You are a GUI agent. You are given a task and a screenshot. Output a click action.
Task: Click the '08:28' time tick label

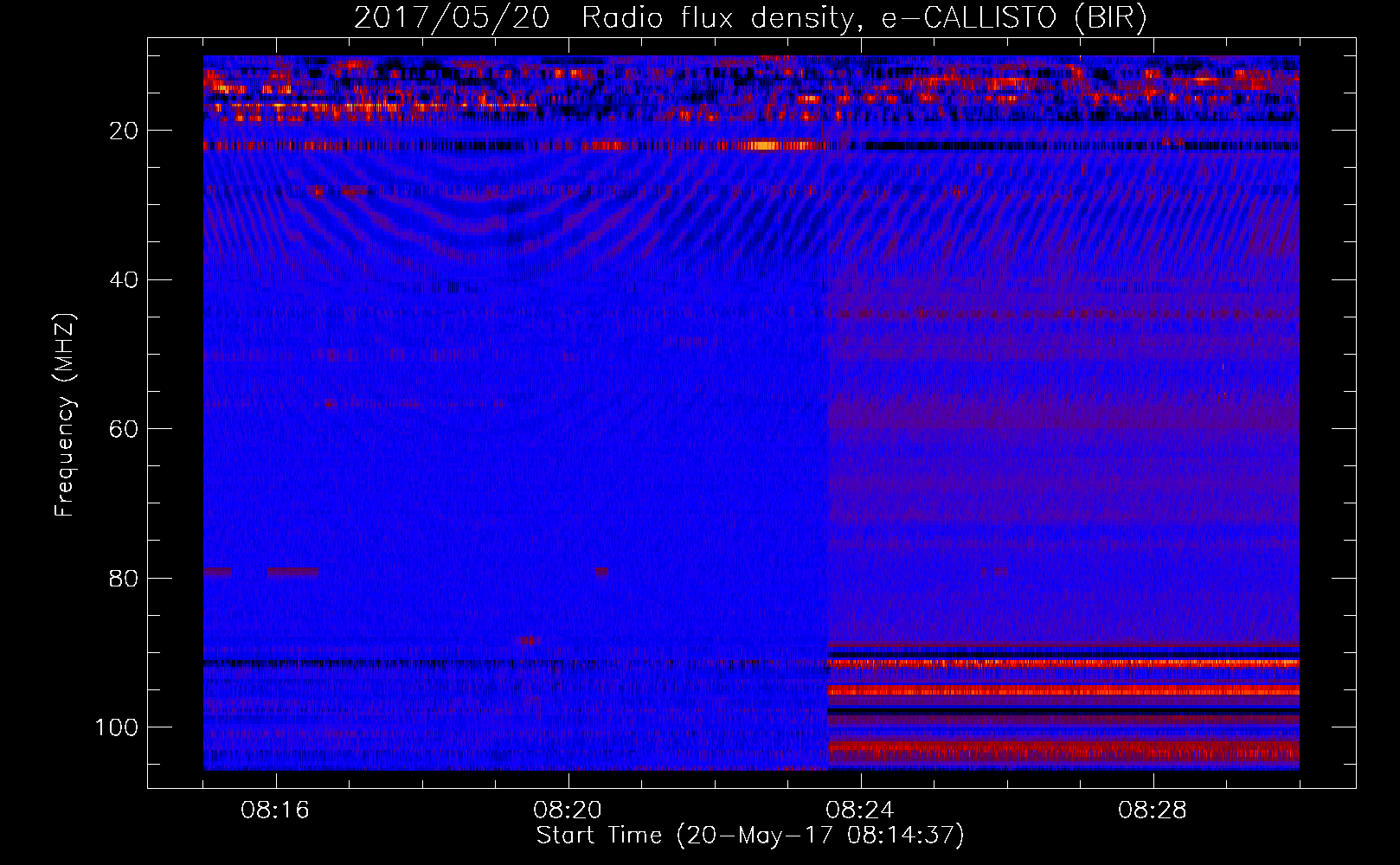[1153, 811]
